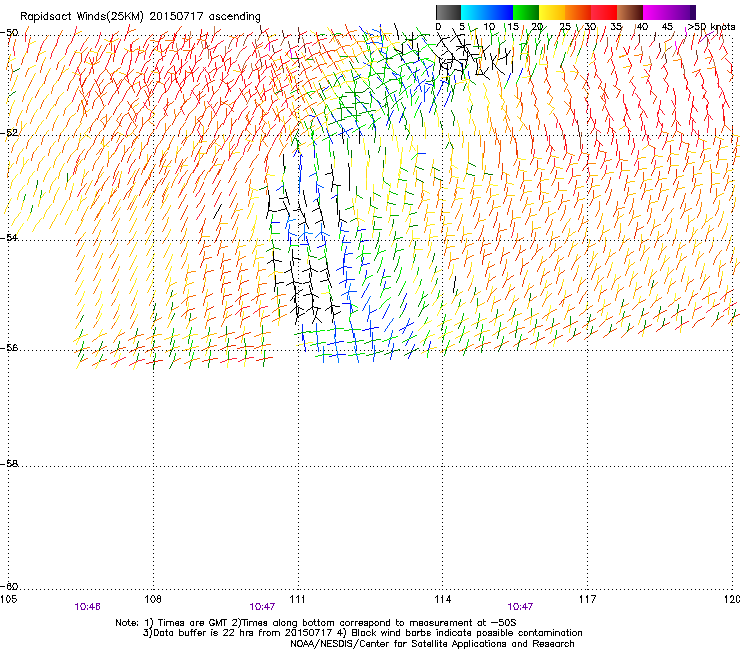Image resolution: width=740 pixels, height=650 pixels.
Task: Click the gray 0-5 knots legend segment
Action: (448, 12)
